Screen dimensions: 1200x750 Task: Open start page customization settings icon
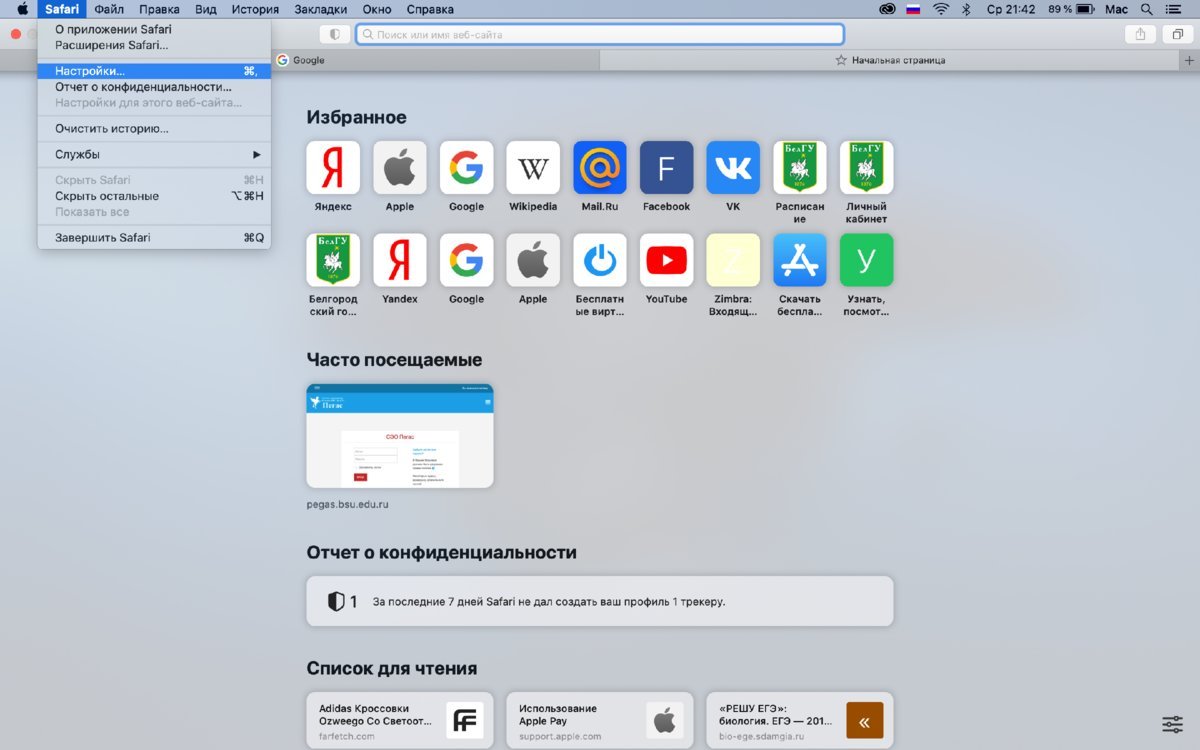click(x=1172, y=724)
